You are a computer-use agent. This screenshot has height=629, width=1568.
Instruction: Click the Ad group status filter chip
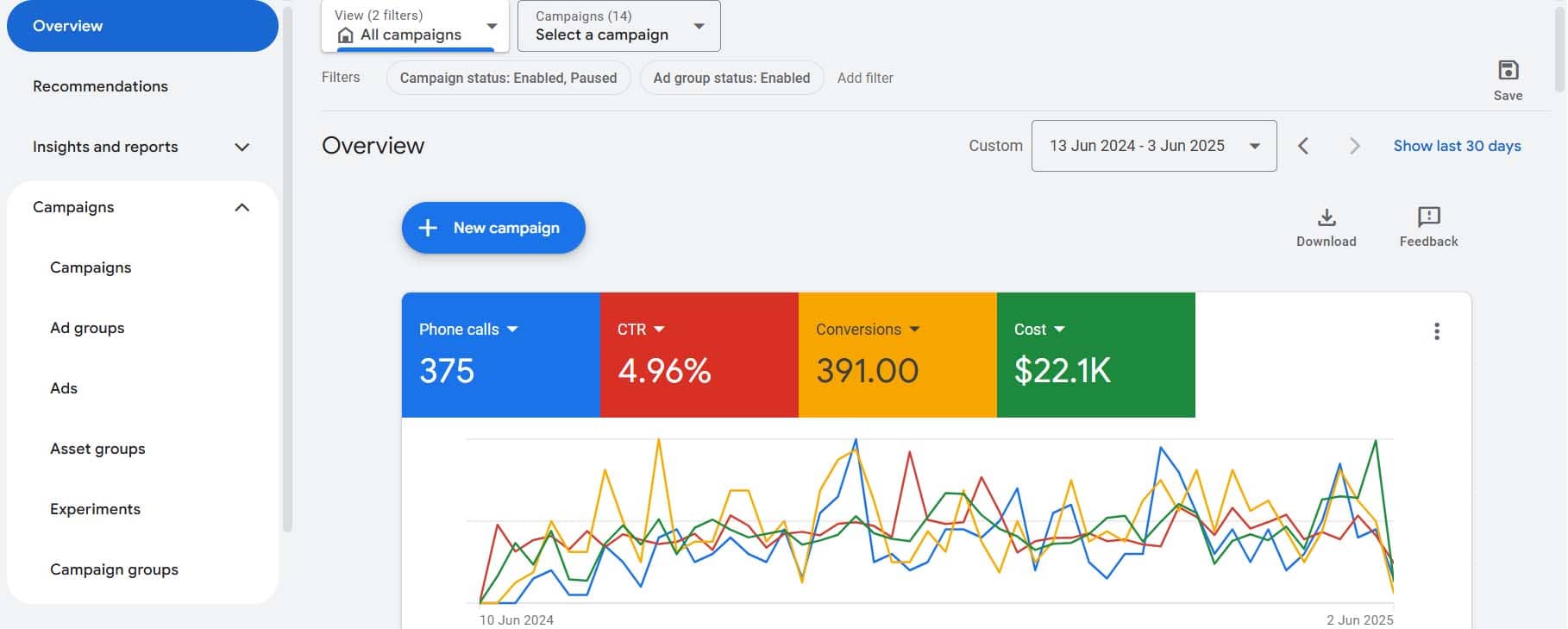pyautogui.click(x=731, y=78)
